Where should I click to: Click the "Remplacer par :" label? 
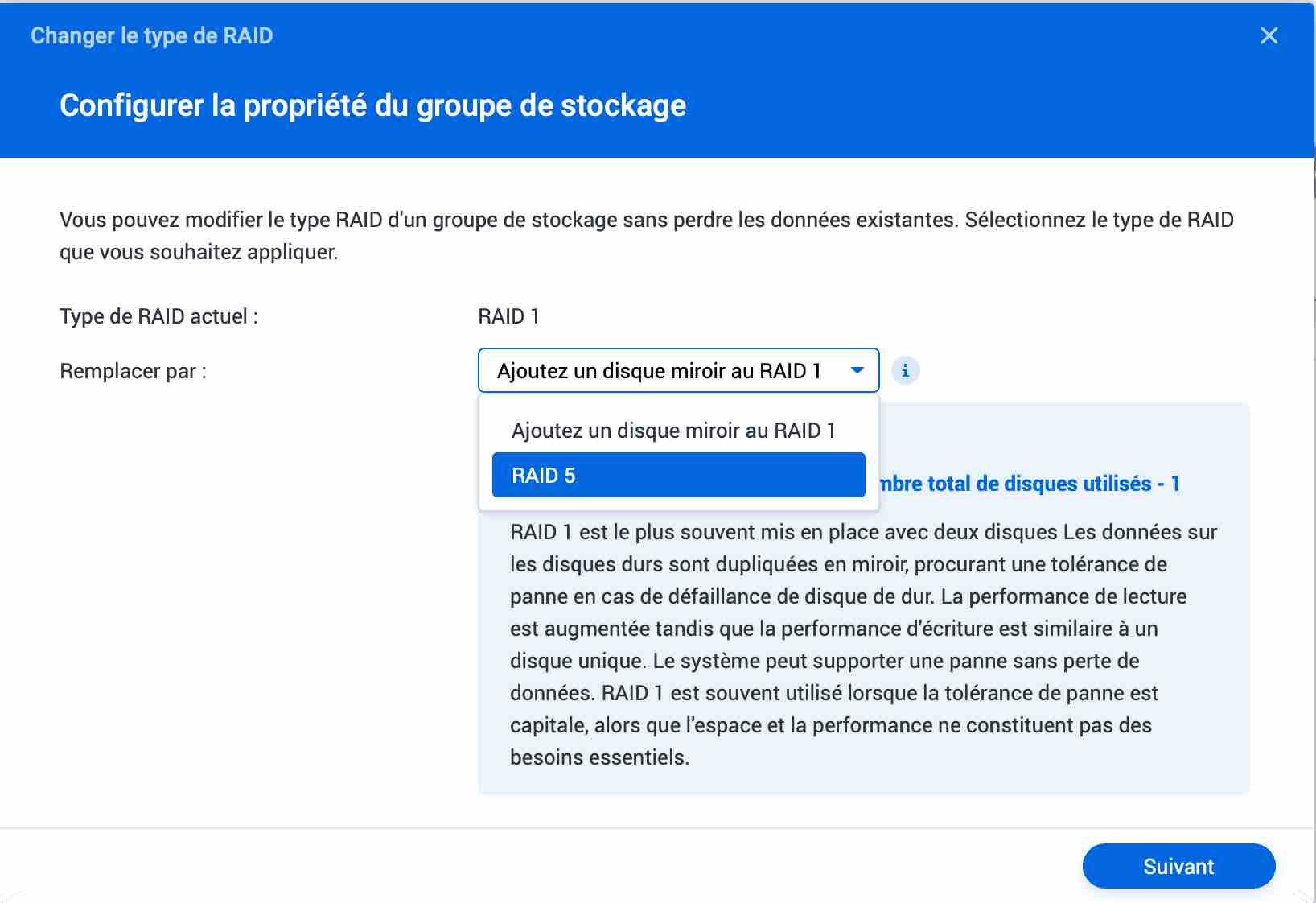point(133,371)
